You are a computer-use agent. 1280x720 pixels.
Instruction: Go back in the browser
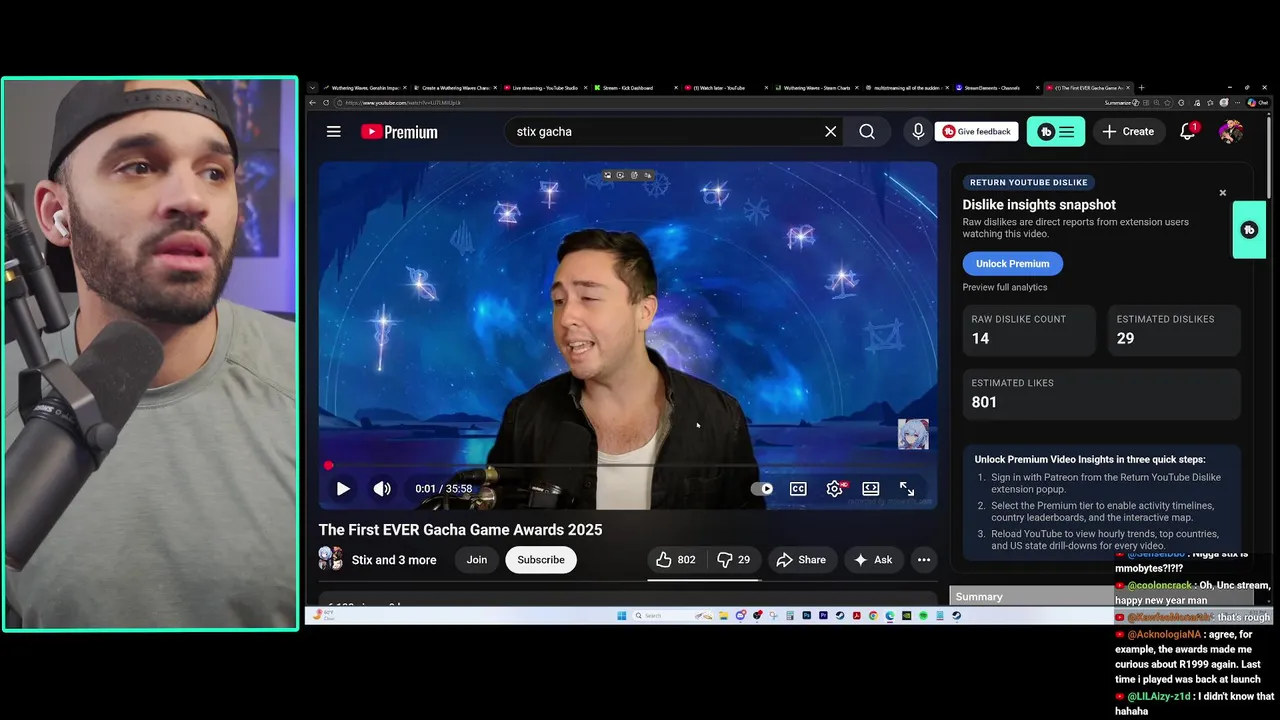(312, 102)
